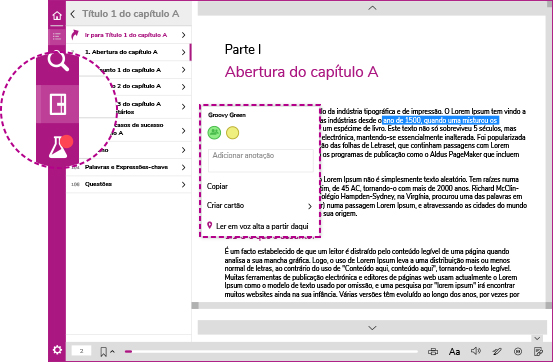Select 'Ler em voz alta a partir daqui'
The image size is (553, 362).
262,226
